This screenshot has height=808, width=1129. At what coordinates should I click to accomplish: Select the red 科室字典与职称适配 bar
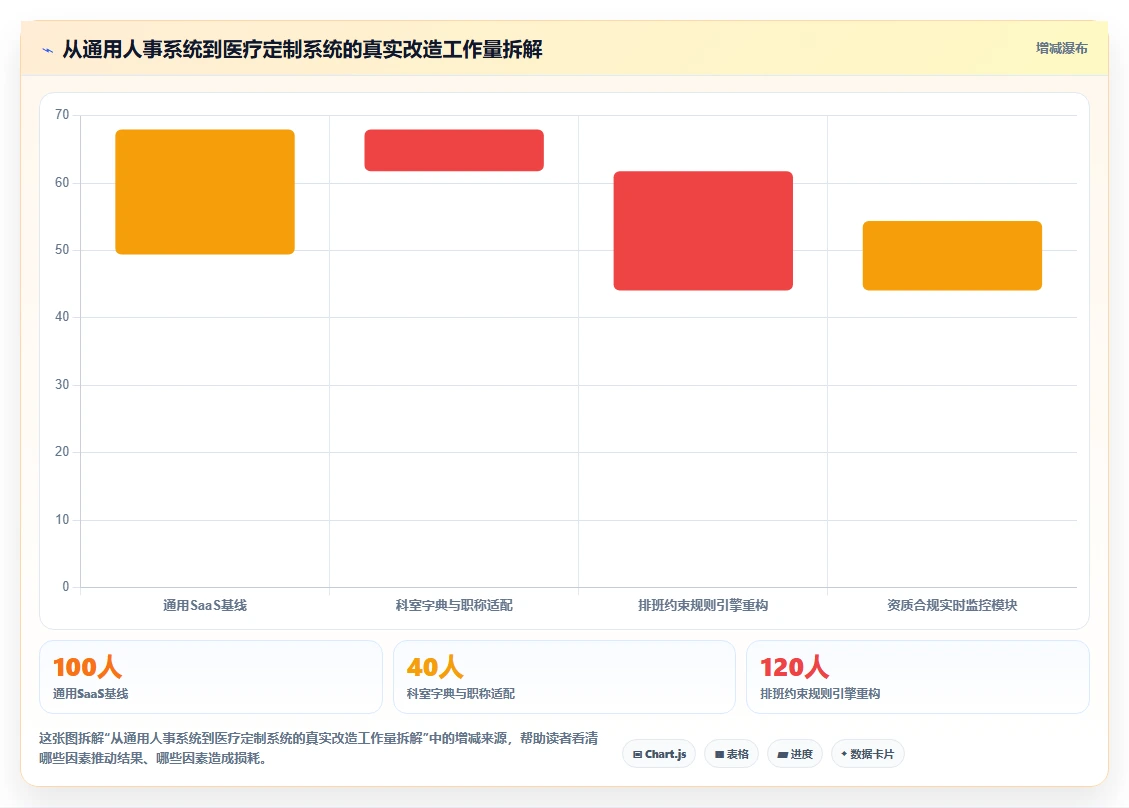point(454,150)
